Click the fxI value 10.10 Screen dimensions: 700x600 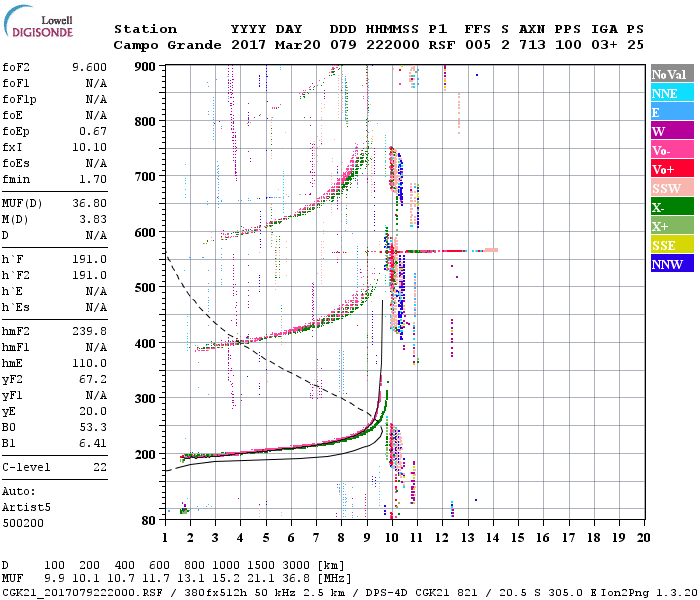tap(89, 147)
